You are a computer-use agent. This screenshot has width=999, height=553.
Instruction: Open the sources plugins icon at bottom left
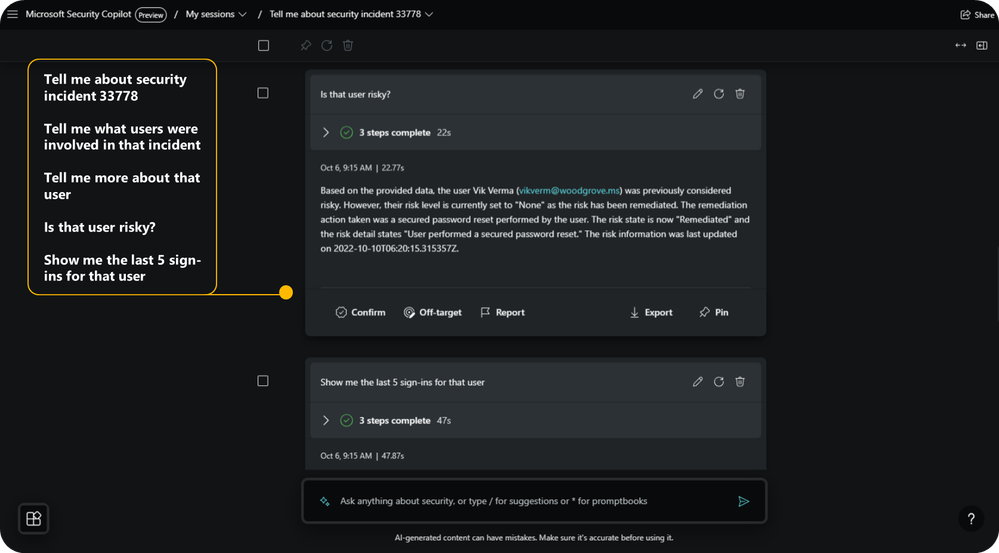pos(34,519)
